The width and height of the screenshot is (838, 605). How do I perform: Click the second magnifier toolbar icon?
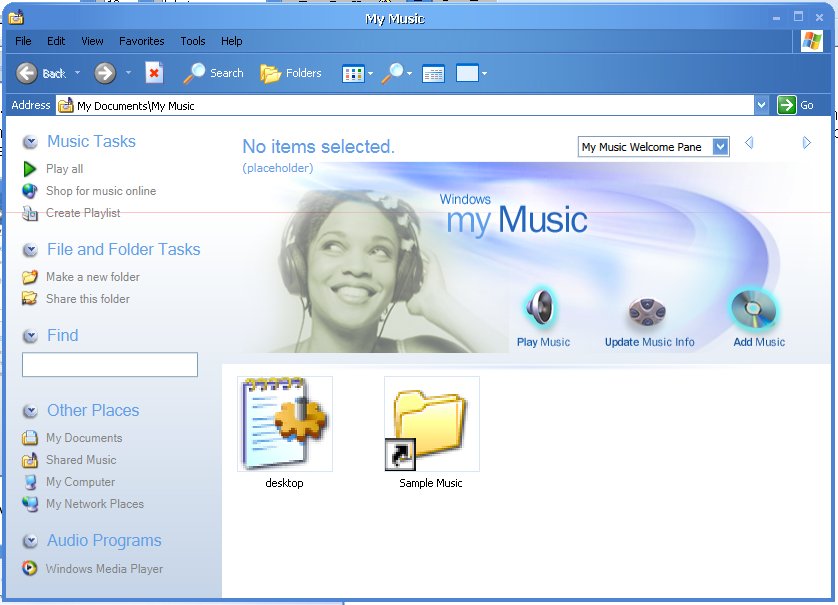pos(393,73)
